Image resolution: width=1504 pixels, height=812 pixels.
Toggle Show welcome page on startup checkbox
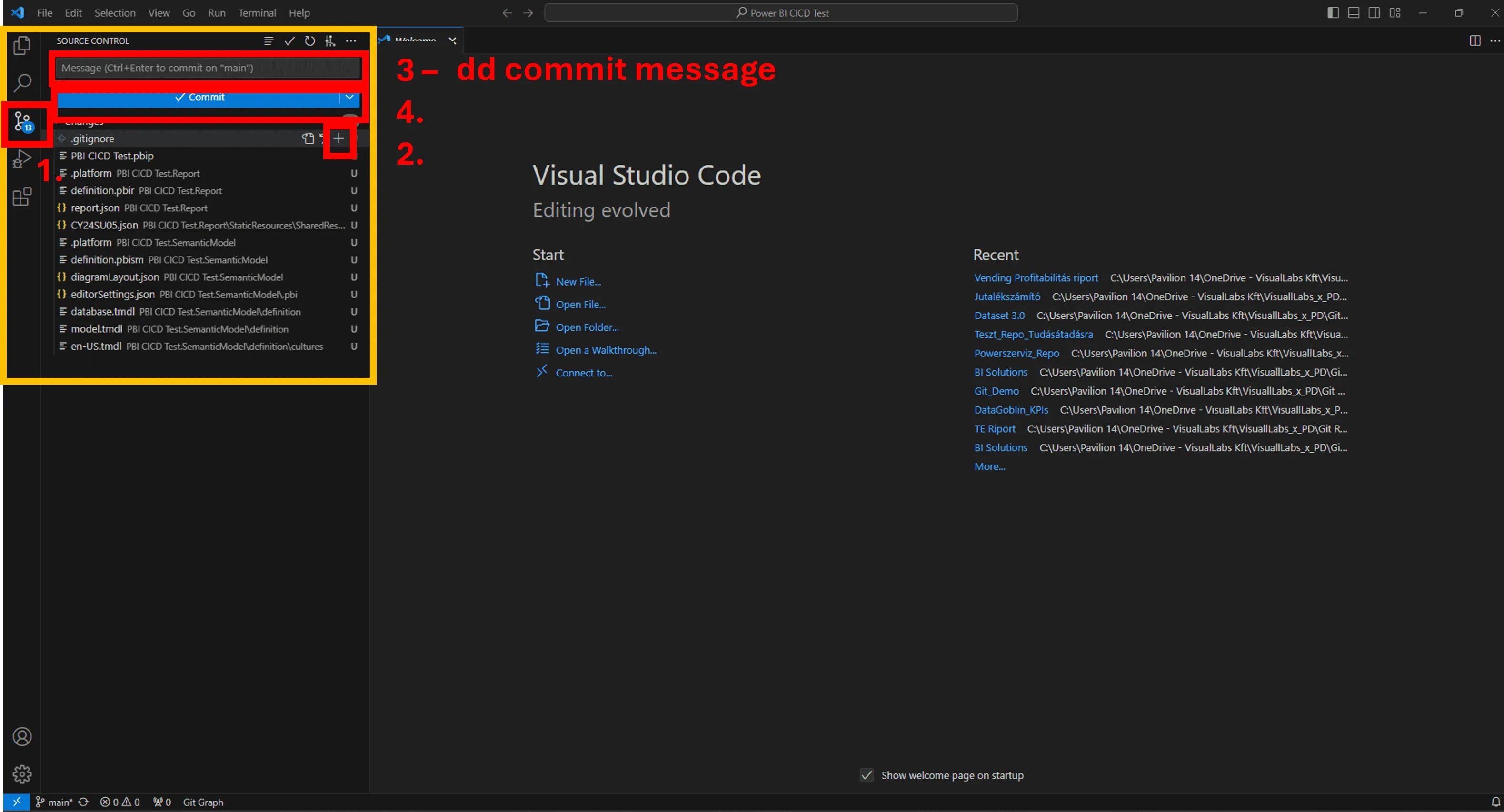click(x=867, y=775)
